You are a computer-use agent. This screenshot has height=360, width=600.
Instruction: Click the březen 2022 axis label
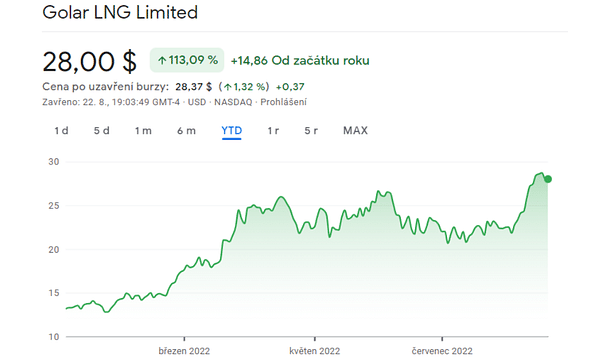point(184,351)
